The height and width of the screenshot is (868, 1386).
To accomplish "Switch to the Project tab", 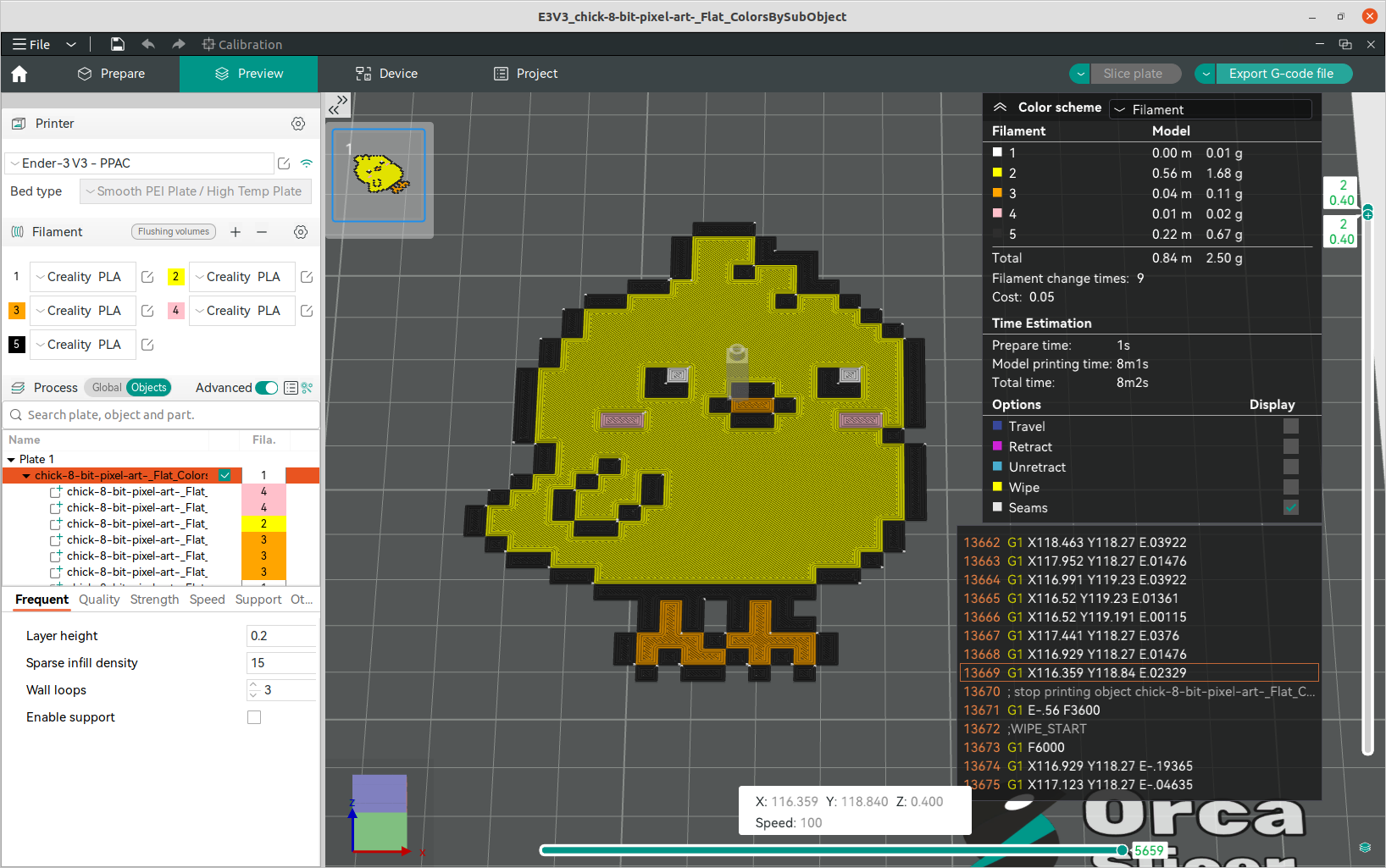I will [526, 74].
